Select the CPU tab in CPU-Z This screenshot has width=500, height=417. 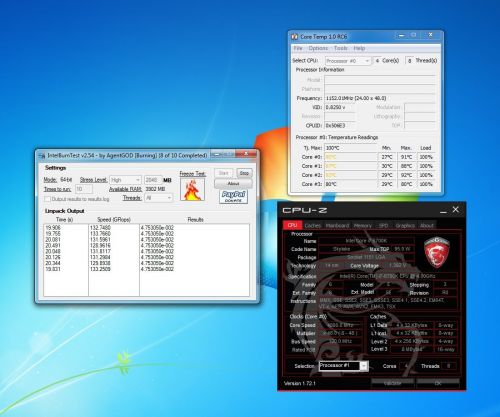point(292,225)
